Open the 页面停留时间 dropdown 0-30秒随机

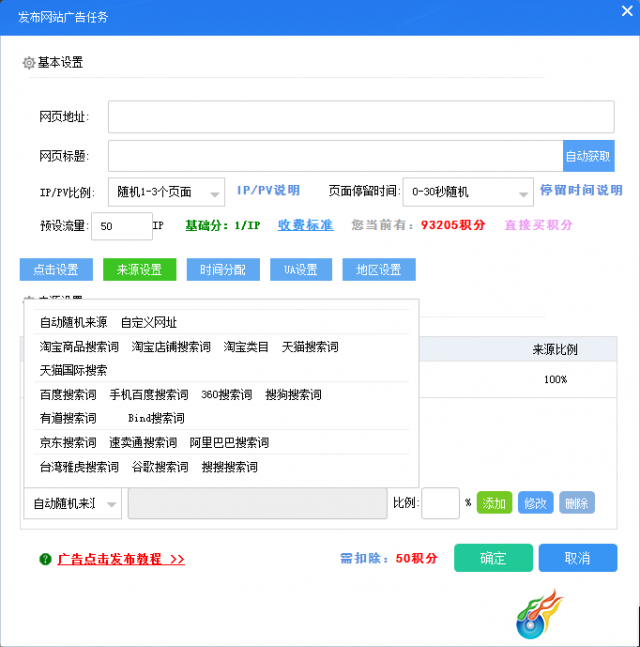[468, 192]
